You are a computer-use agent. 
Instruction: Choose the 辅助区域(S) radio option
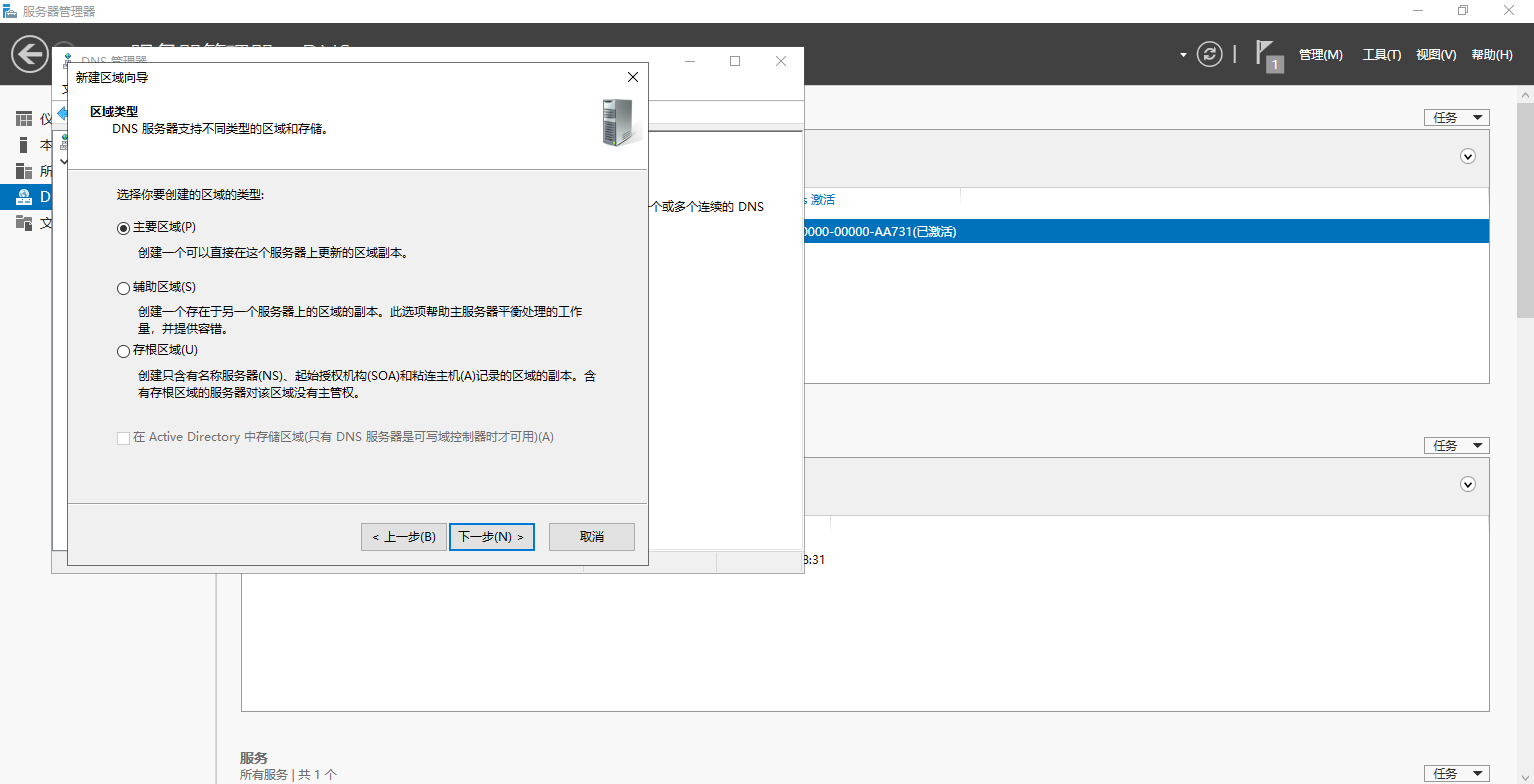[x=124, y=288]
